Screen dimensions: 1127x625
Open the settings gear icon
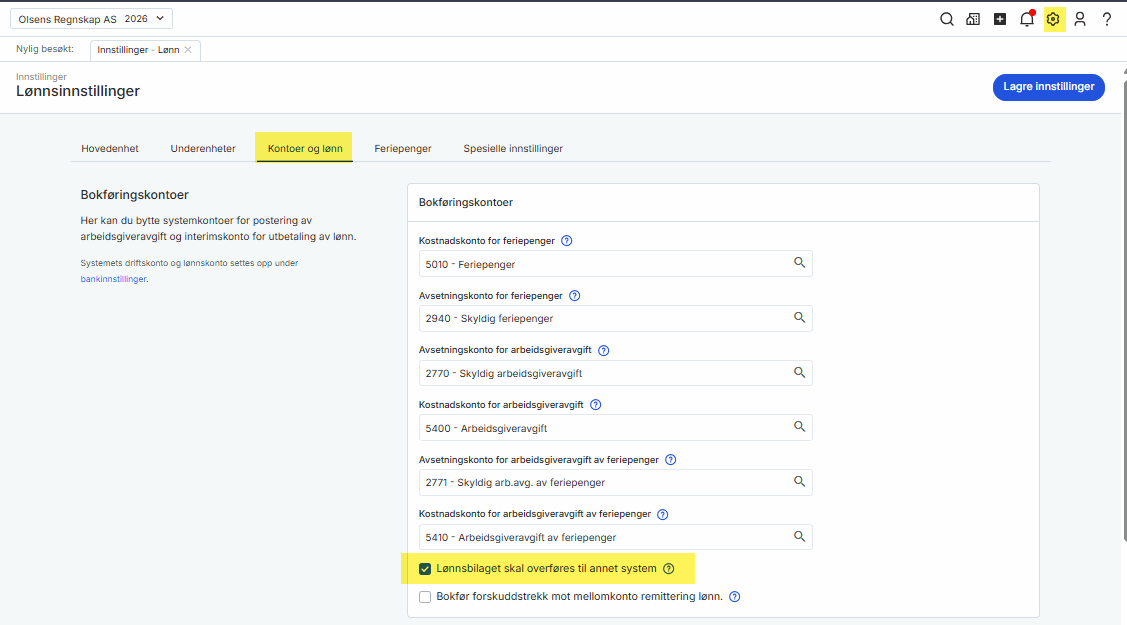1053,19
